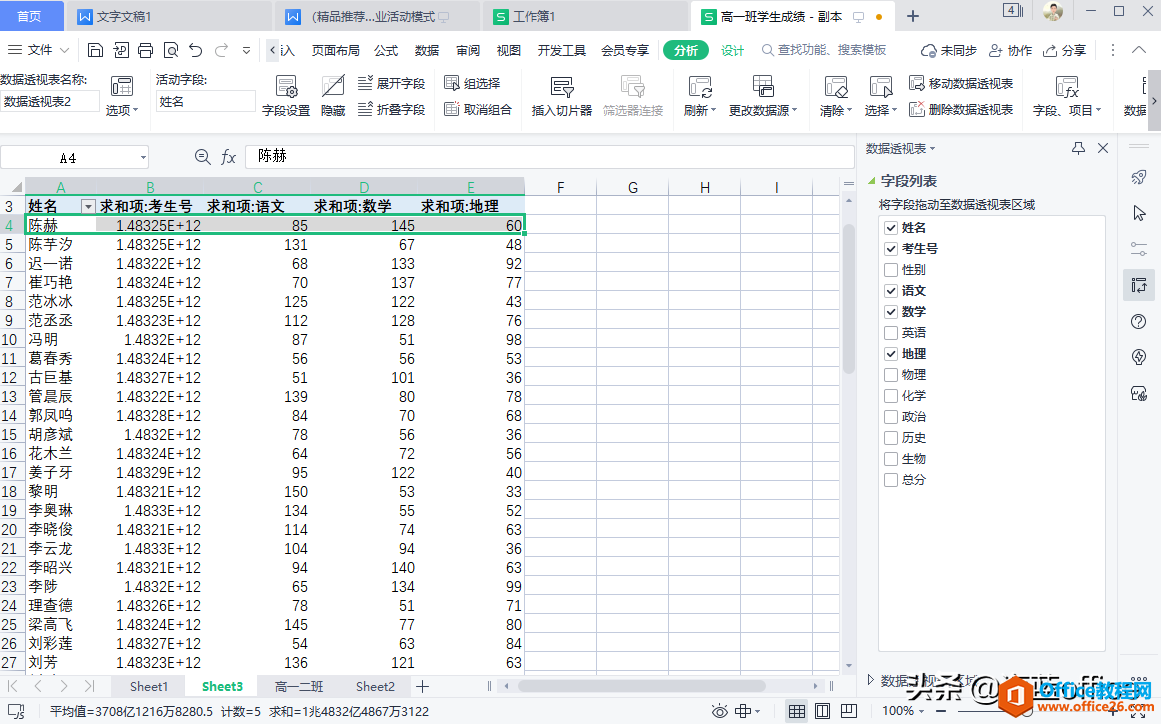The width and height of the screenshot is (1161, 724).
Task: Open a new tab with plus button
Action: pos(913,16)
